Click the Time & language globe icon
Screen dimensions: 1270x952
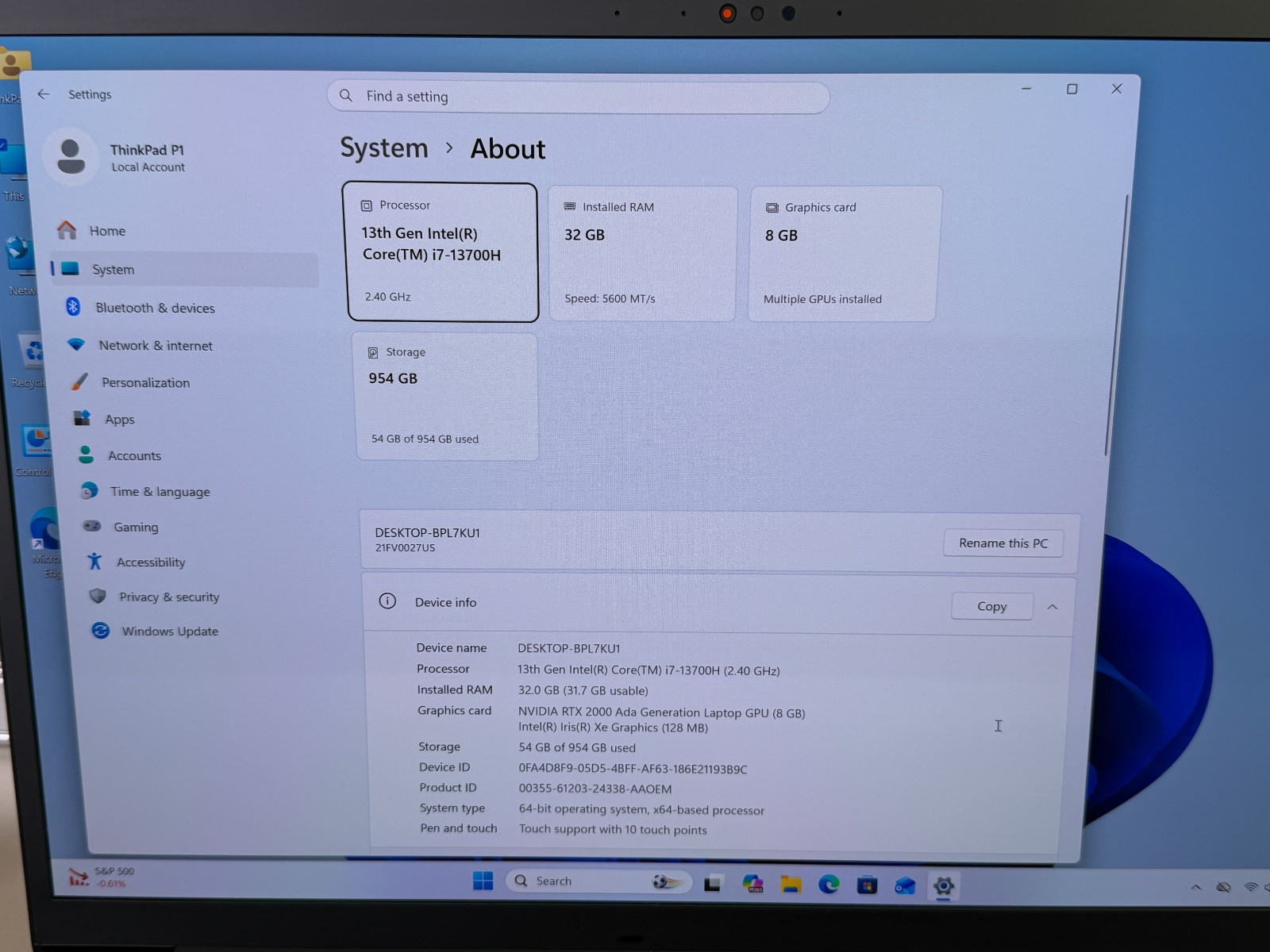tap(89, 491)
